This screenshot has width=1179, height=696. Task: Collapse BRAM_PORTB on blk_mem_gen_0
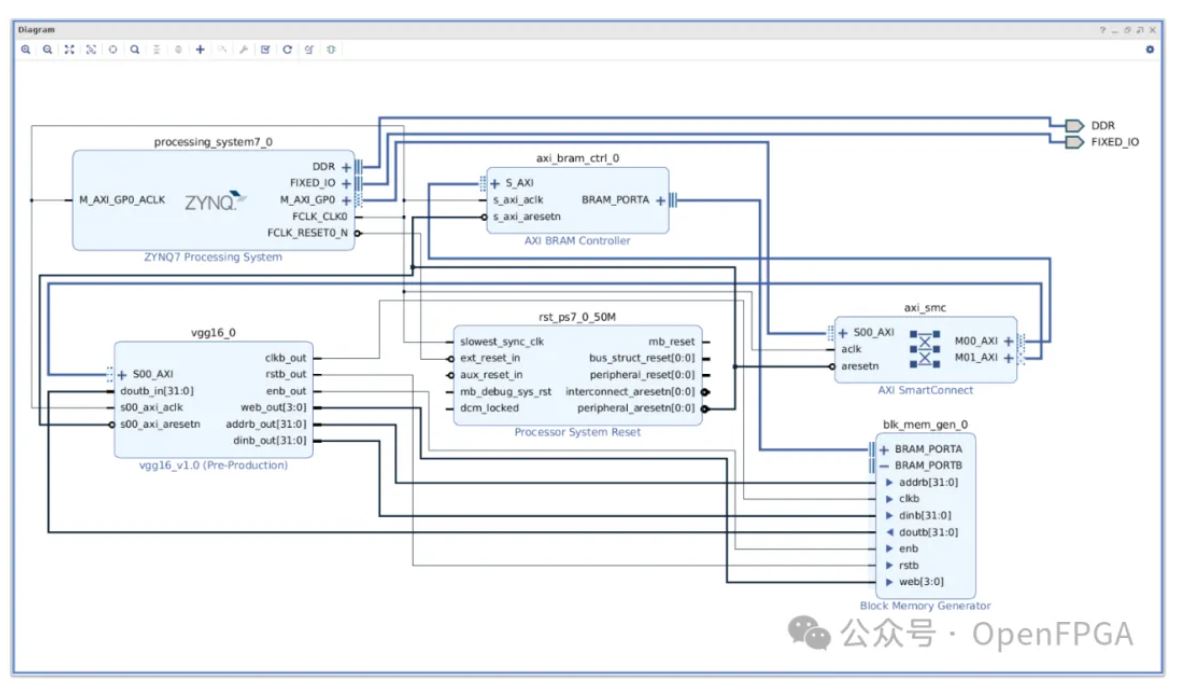tap(884, 466)
